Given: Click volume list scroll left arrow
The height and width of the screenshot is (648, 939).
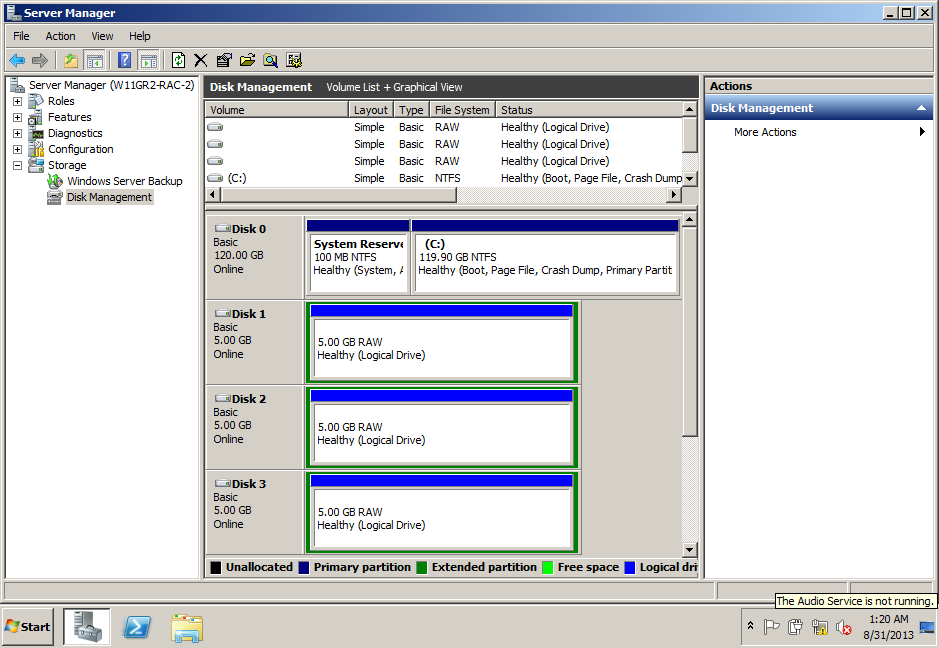Looking at the screenshot, I should pyautogui.click(x=213, y=195).
